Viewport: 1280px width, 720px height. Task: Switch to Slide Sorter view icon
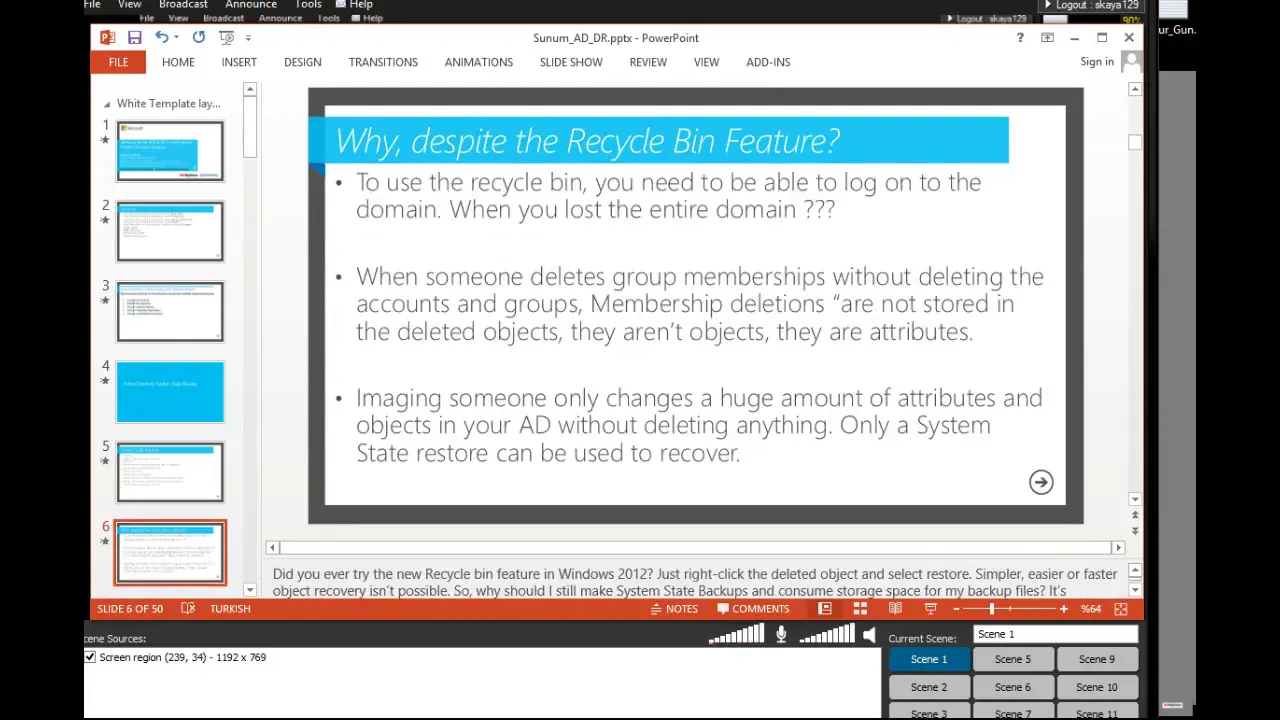pyautogui.click(x=860, y=609)
